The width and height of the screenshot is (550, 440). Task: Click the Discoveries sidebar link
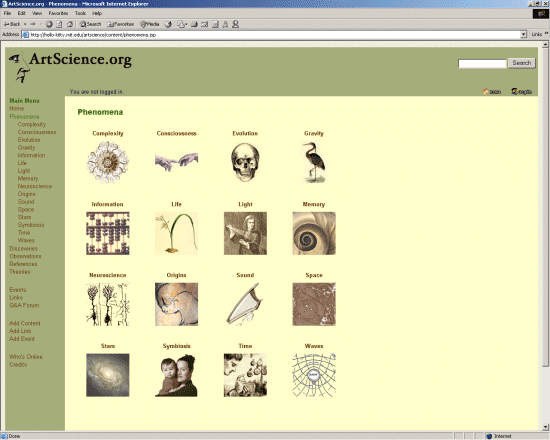point(24,248)
